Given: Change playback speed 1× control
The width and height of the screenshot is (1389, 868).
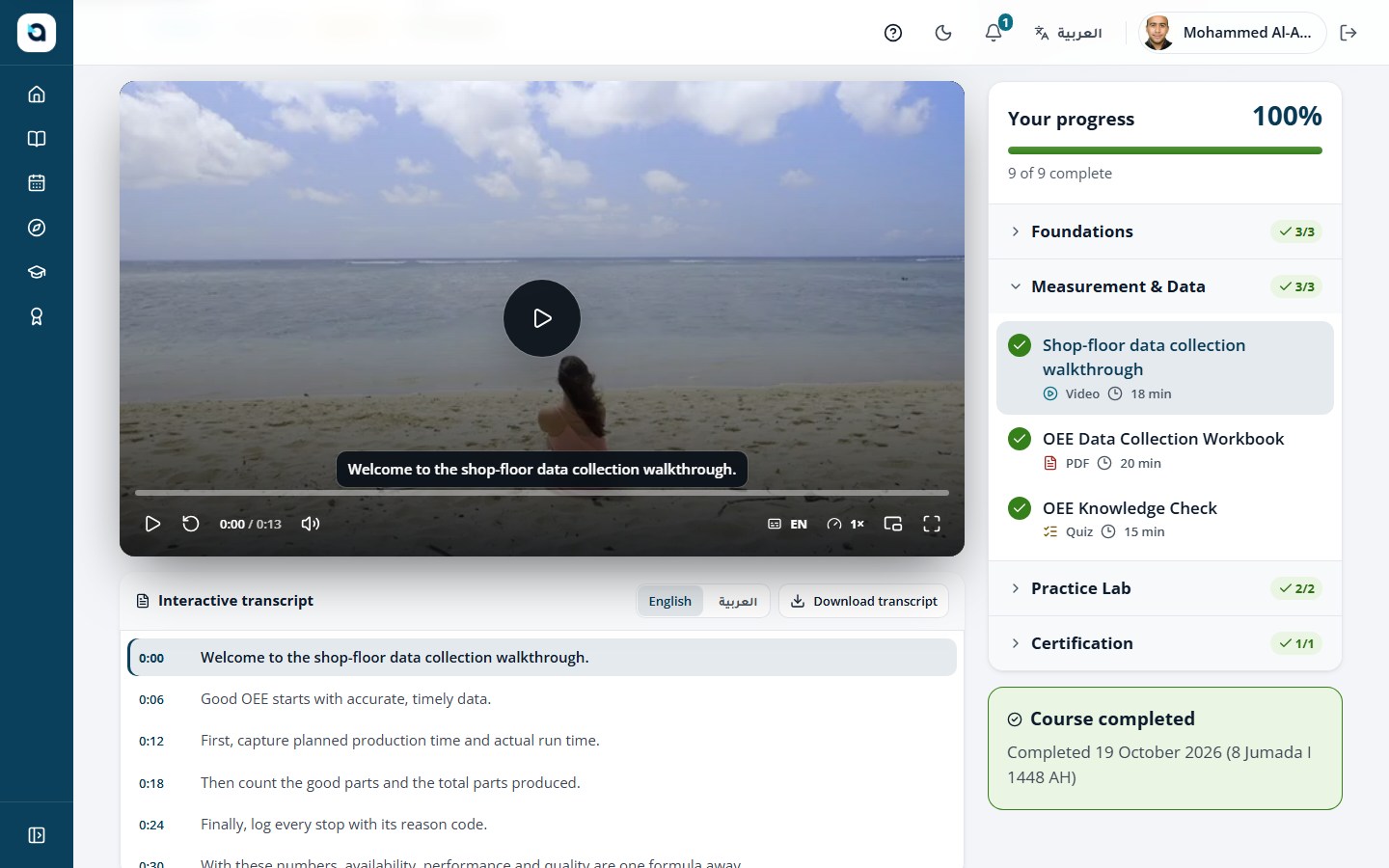Looking at the screenshot, I should [x=845, y=524].
